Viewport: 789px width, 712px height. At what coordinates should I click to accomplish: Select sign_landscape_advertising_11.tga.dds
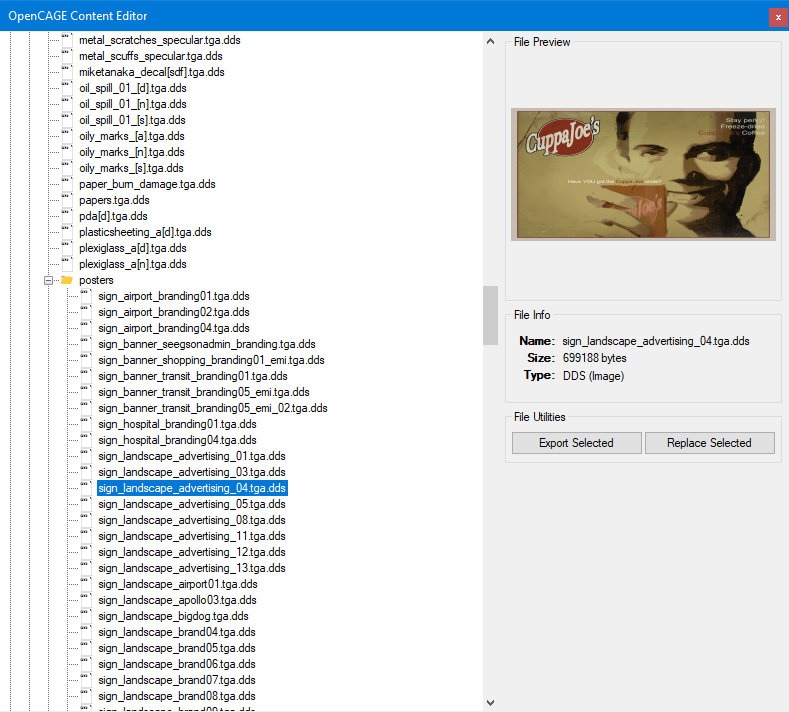[192, 536]
